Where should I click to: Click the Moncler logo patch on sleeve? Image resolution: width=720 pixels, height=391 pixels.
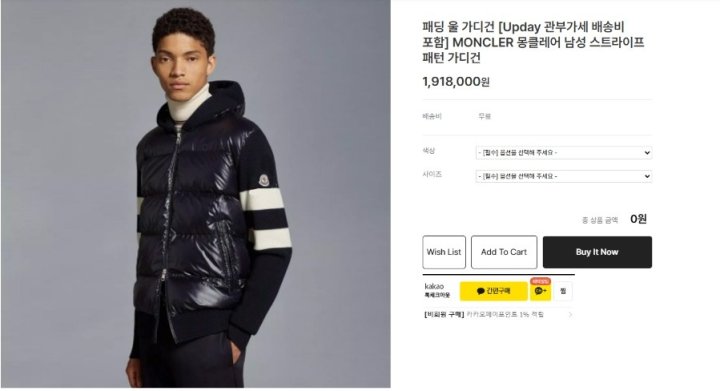[264, 180]
